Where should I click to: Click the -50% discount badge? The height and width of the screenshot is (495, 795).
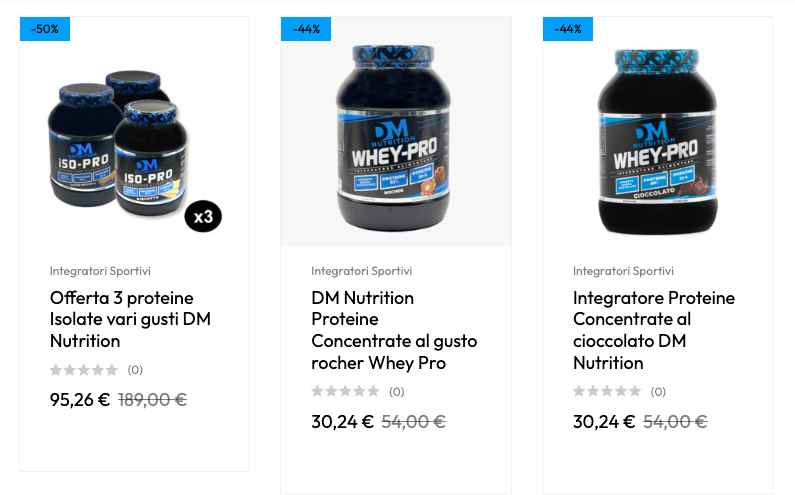click(x=45, y=29)
